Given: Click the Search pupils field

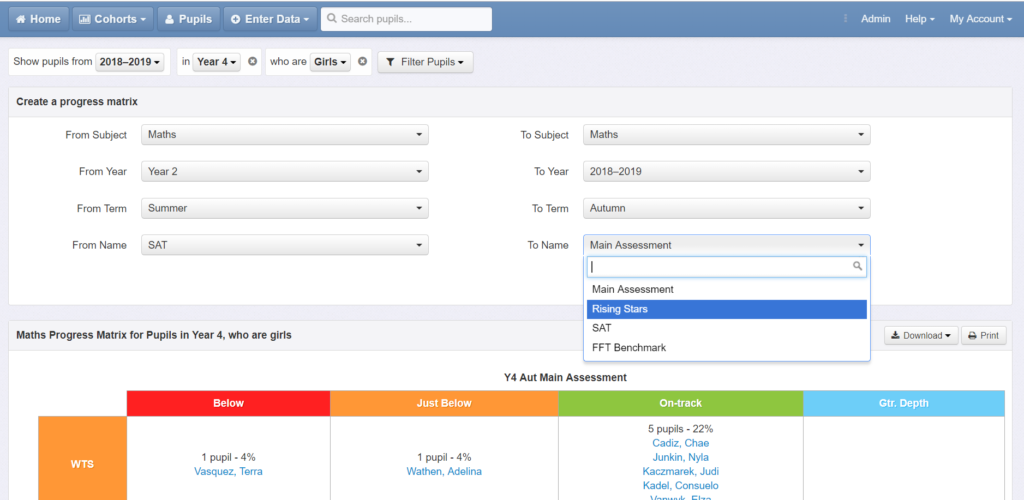Looking at the screenshot, I should click(x=406, y=19).
